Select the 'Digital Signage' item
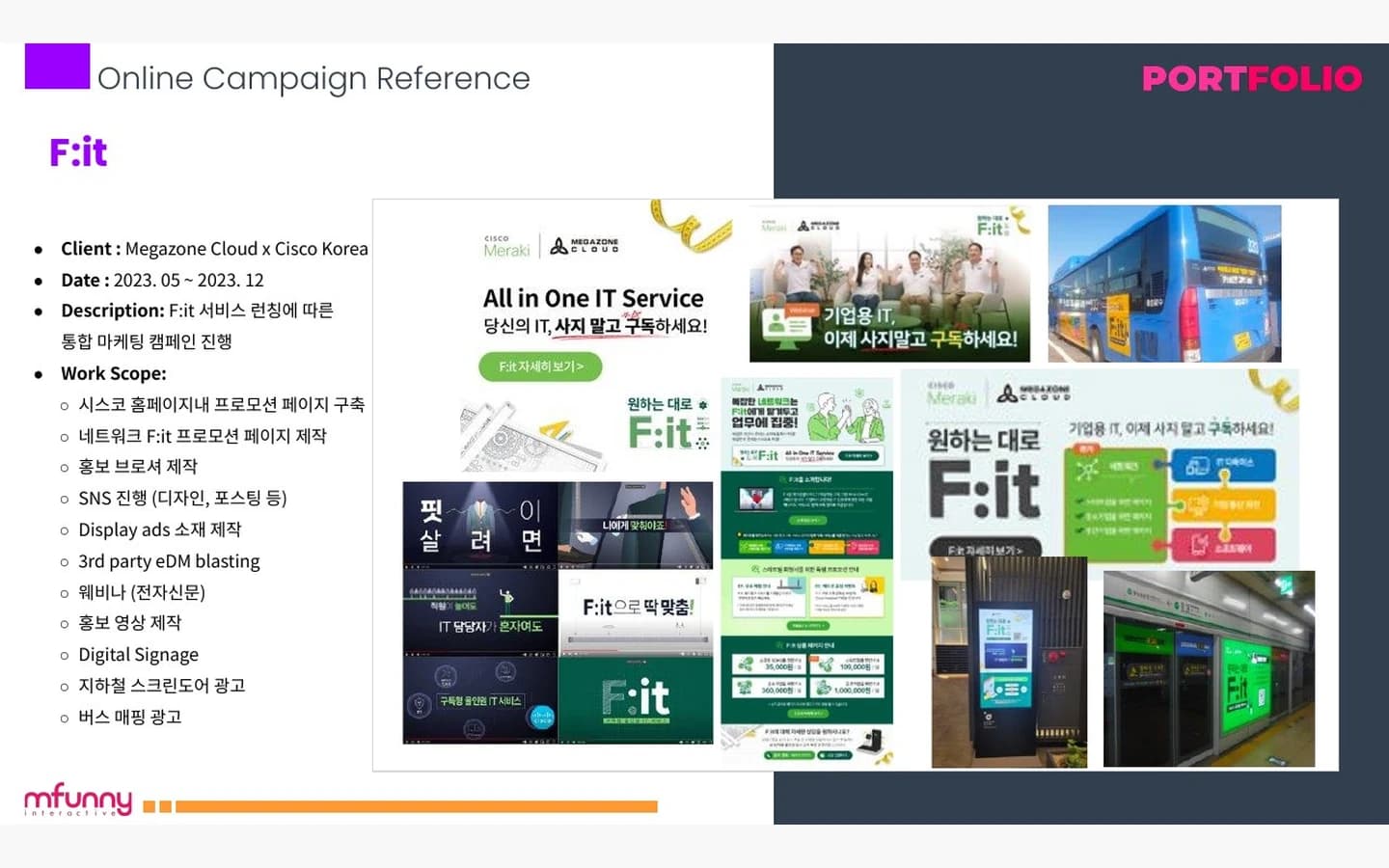 point(138,655)
